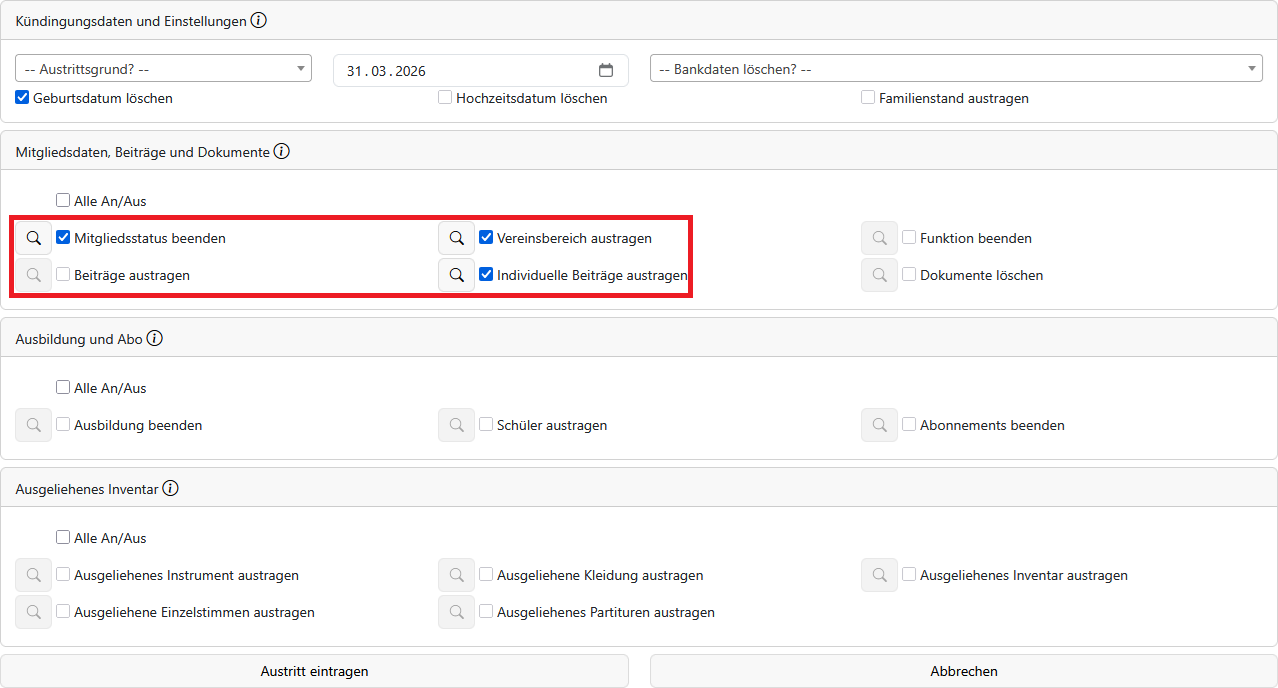
Task: Enable Hochzeitsdatum löschen checkbox
Action: point(445,98)
